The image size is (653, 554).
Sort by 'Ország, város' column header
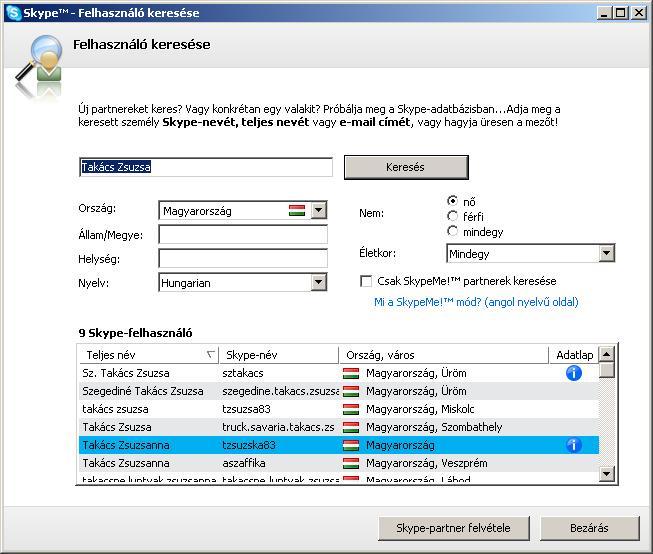point(444,355)
